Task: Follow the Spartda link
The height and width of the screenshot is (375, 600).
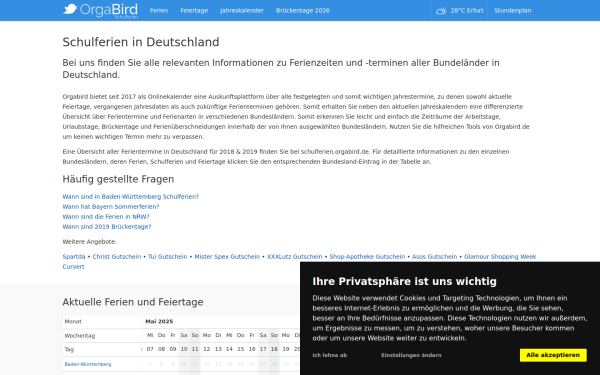Action: click(74, 257)
